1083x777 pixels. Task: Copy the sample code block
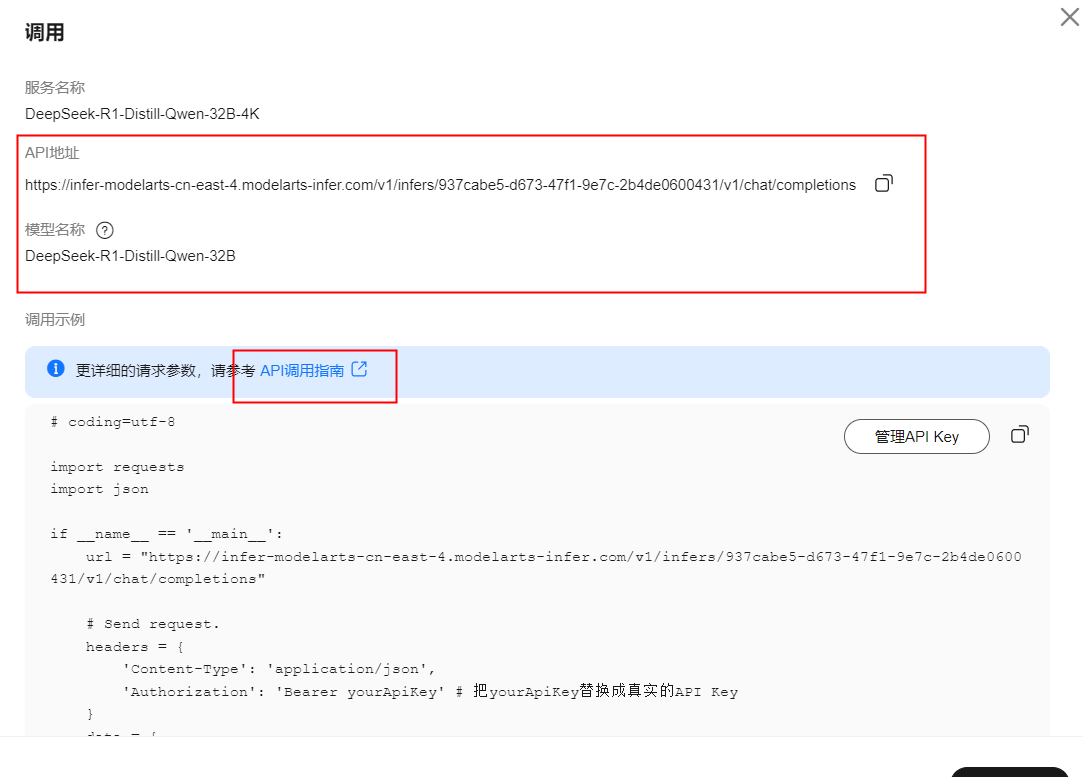[1019, 434]
